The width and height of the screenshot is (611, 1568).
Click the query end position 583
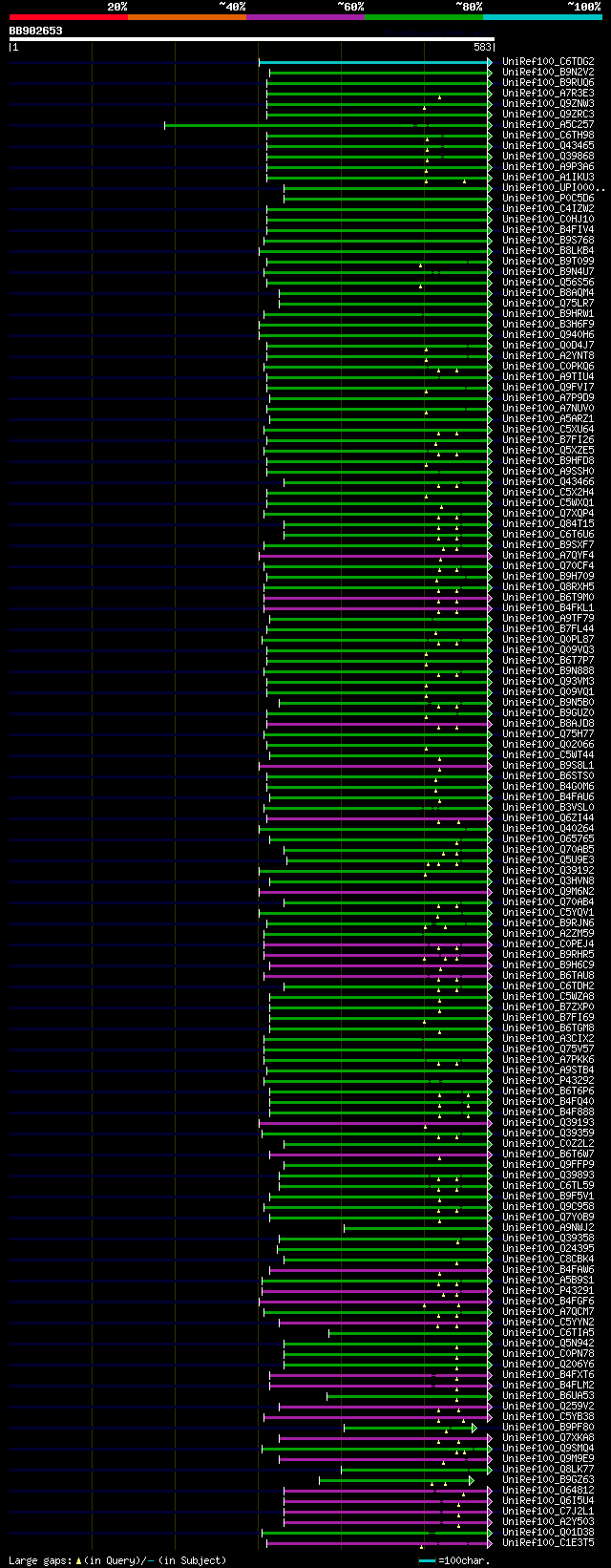(482, 47)
